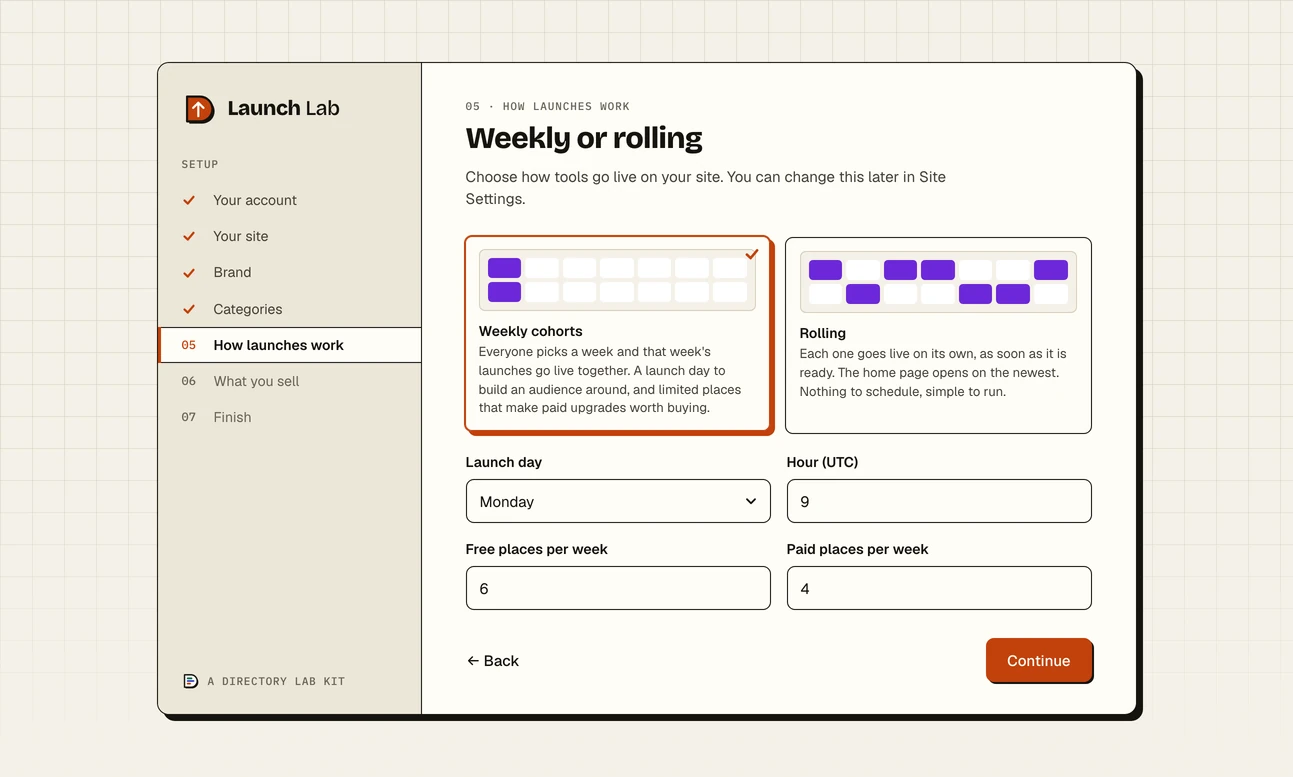Click the selected checkmark on Weekly cohorts card
The width and height of the screenshot is (1293, 777).
click(752, 254)
